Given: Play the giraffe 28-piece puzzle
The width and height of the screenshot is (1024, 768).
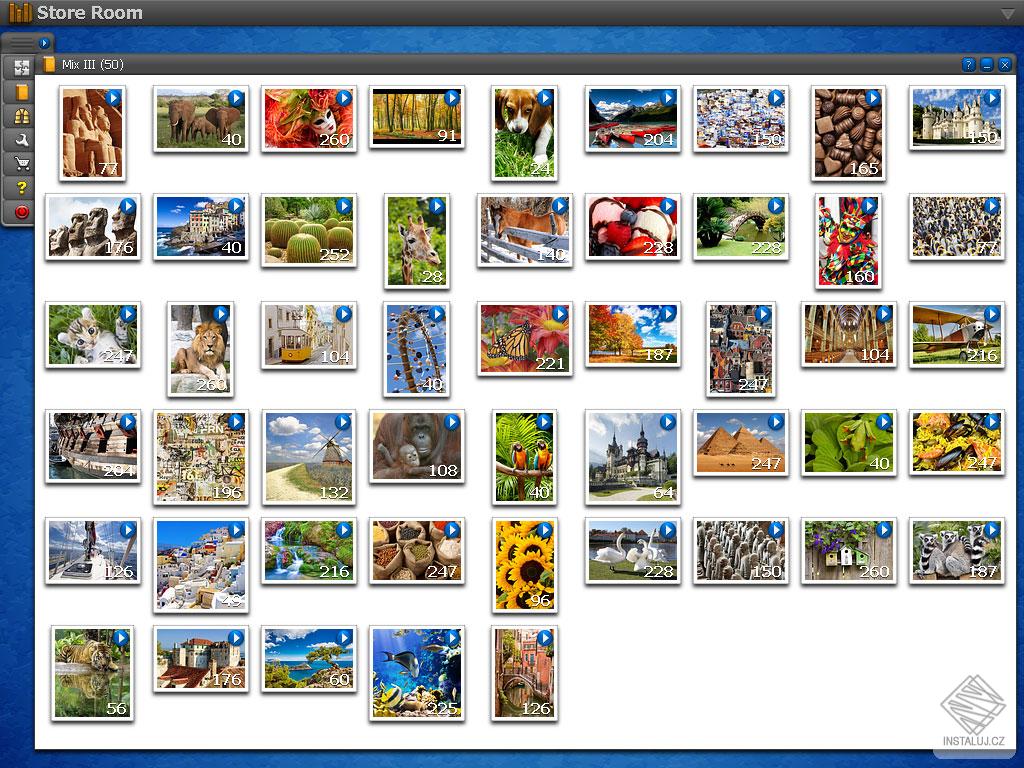Looking at the screenshot, I should (436, 206).
